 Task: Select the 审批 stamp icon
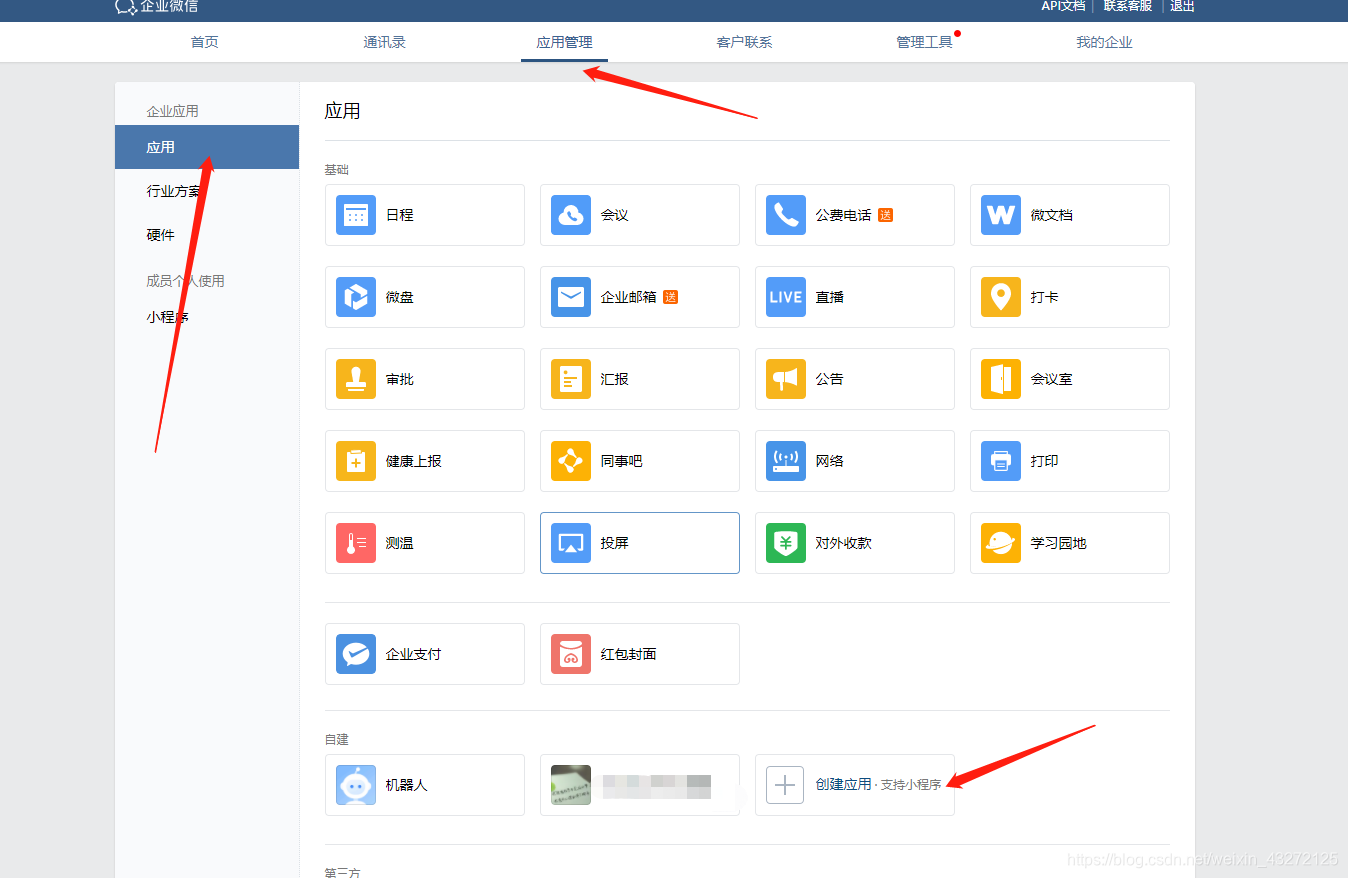click(x=356, y=379)
